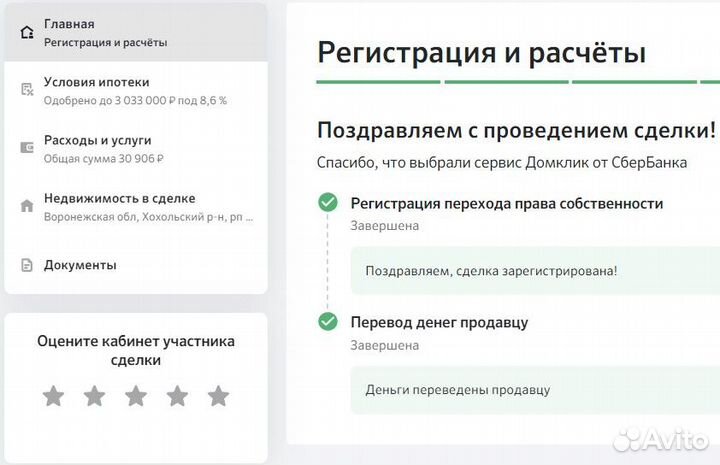720x465 pixels.
Task: Click step title 'Регистрация перехода права собственности'
Action: [x=507, y=203]
